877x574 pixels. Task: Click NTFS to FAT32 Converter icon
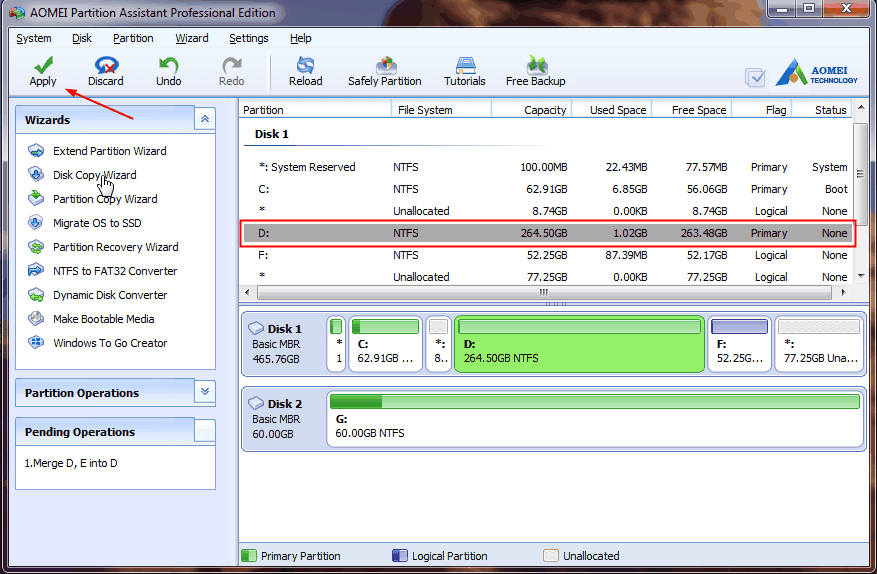36,270
